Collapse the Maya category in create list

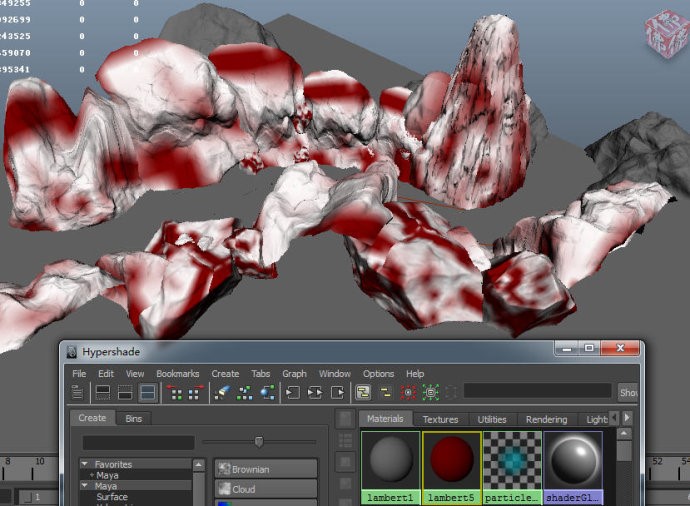click(x=86, y=486)
